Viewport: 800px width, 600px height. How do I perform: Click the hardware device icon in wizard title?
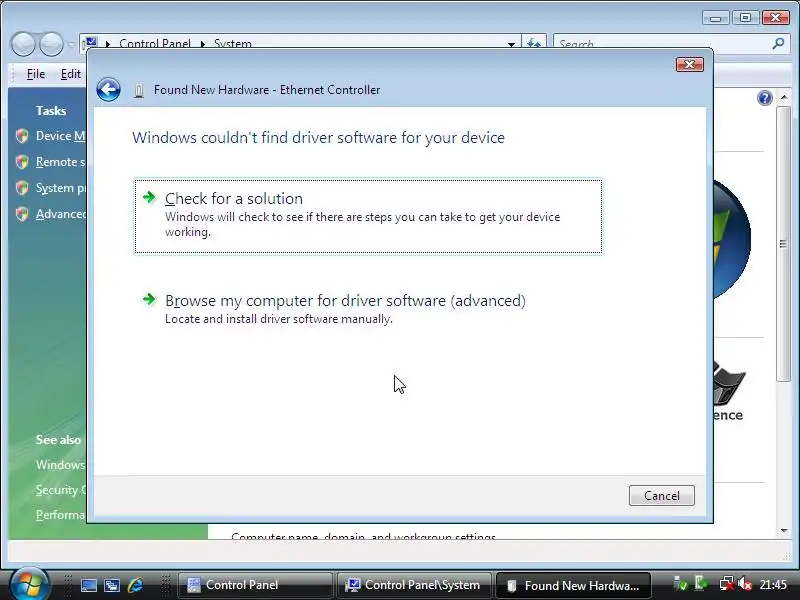pos(138,91)
